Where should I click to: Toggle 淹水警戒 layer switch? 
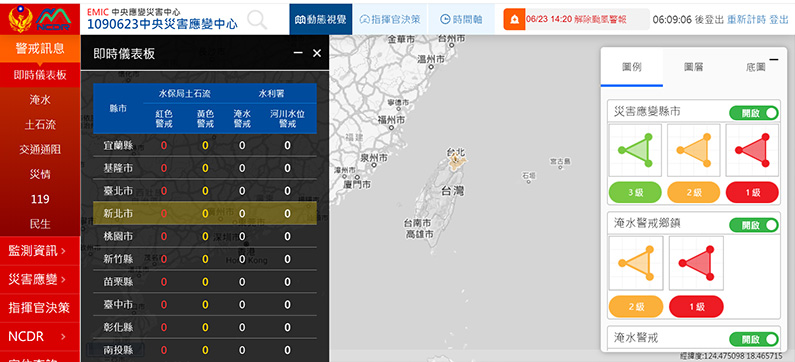pyautogui.click(x=753, y=339)
